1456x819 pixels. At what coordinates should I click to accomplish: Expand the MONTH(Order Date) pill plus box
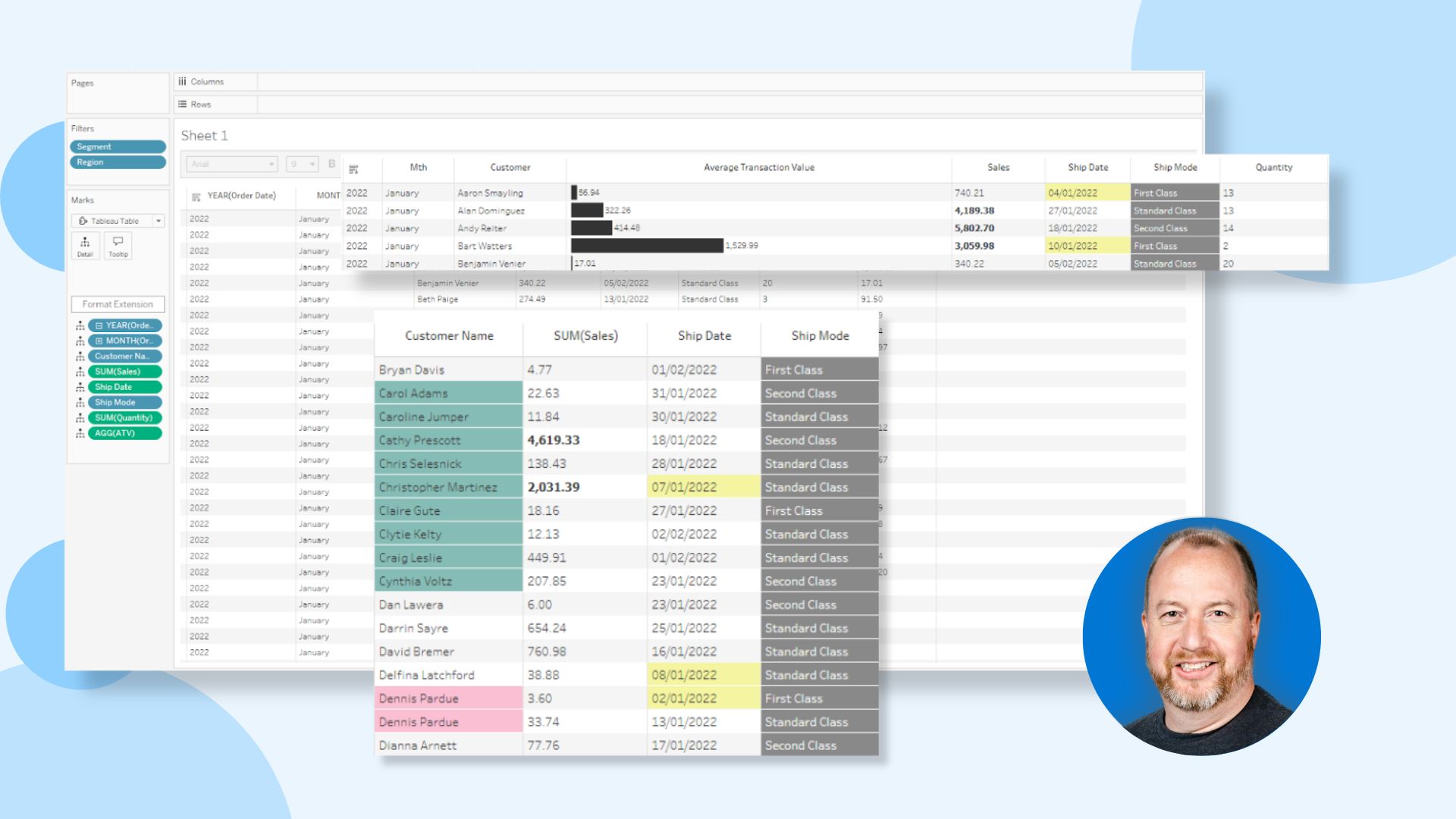[99, 341]
